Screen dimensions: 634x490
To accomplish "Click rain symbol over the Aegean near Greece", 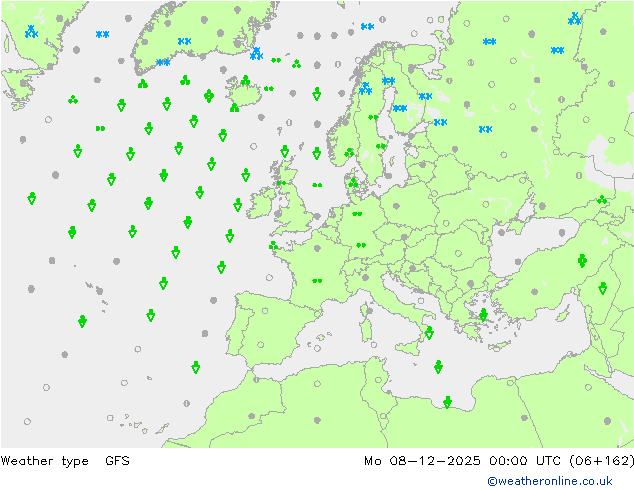I will pos(483,315).
